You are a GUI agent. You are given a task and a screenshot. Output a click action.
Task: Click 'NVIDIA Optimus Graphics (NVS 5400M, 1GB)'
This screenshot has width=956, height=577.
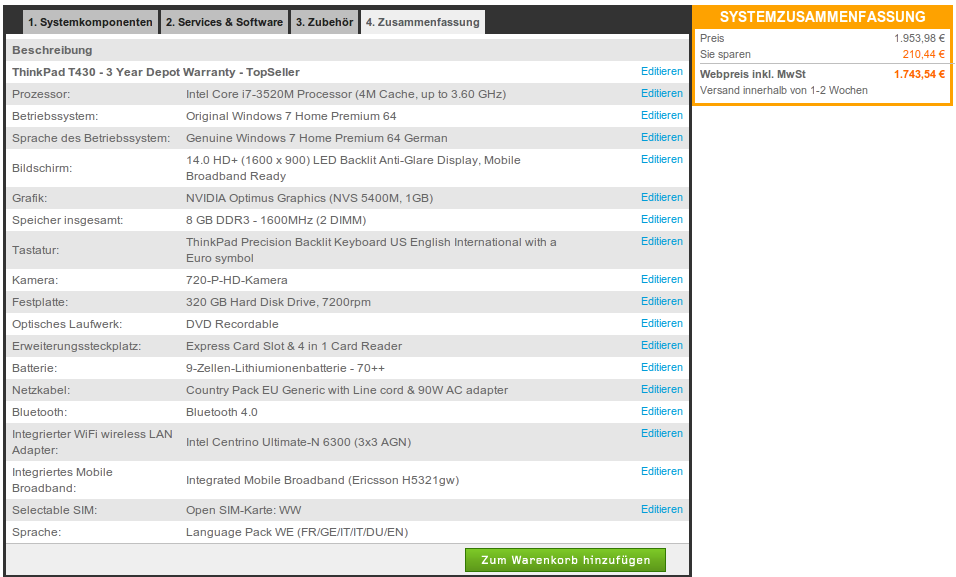[x=310, y=198]
